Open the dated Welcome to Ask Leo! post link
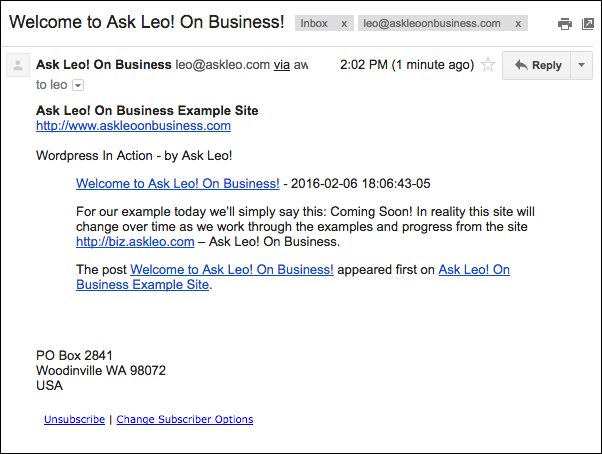The height and width of the screenshot is (454, 602). (177, 183)
